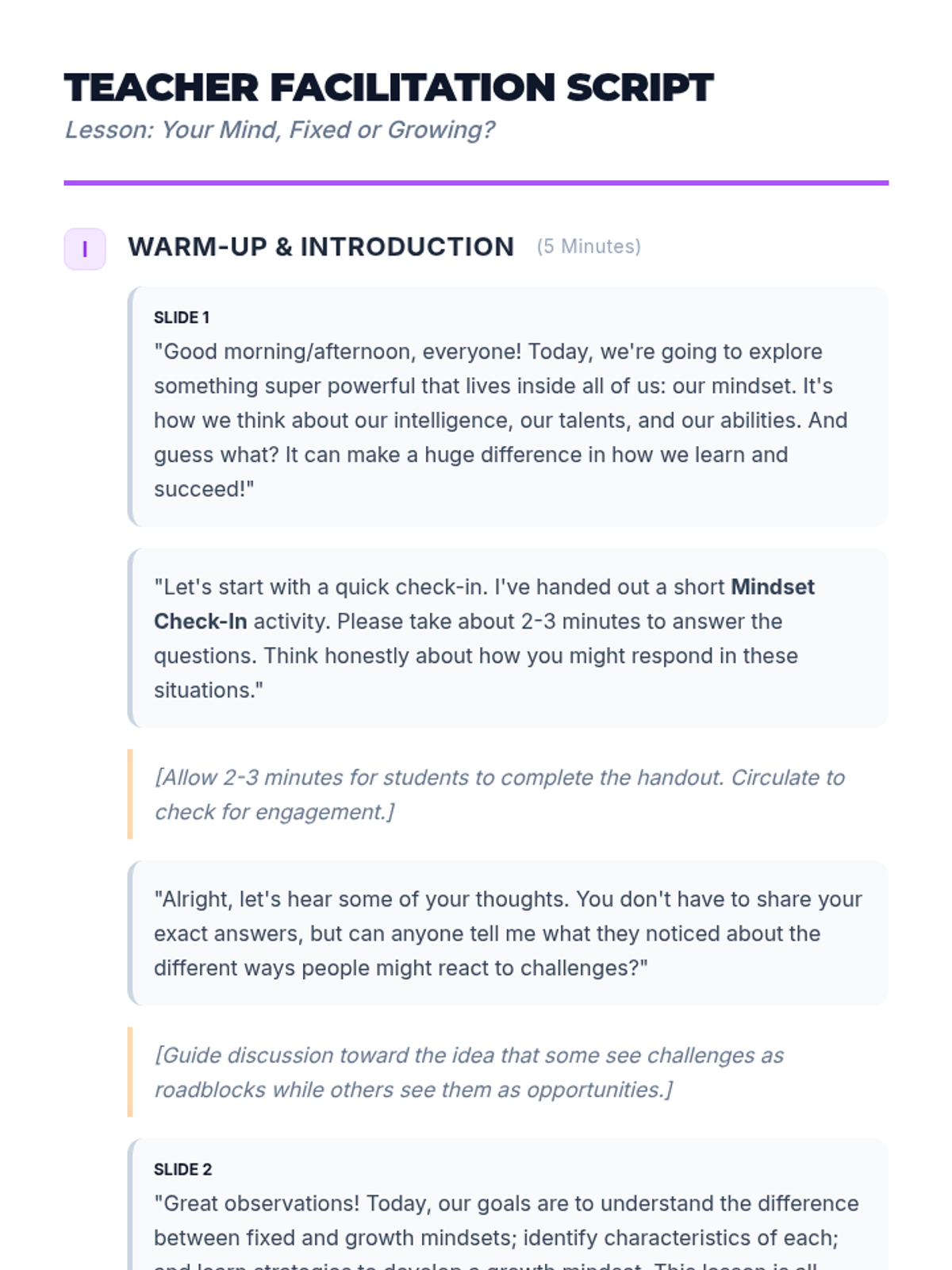The width and height of the screenshot is (952, 1270).
Task: Click the orange bar beside 'Allow 2-3 minutes' note
Action: click(130, 794)
